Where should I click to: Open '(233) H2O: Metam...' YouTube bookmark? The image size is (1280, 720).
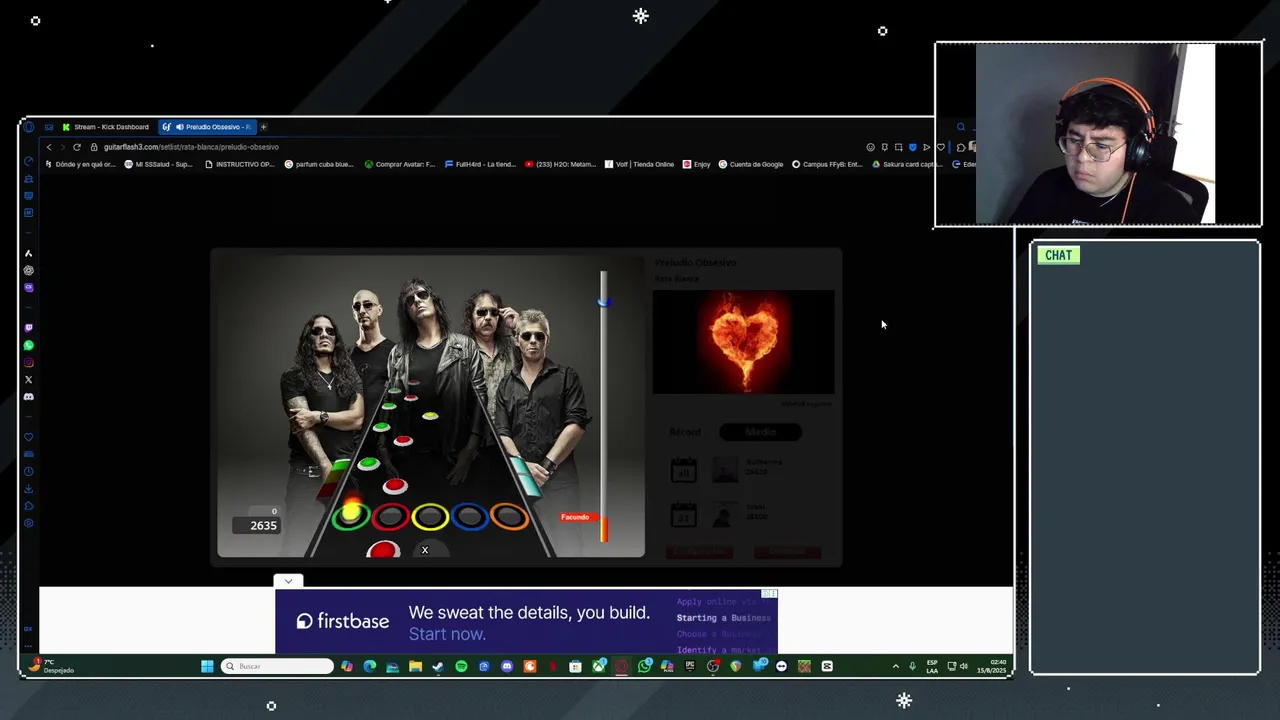click(x=560, y=164)
